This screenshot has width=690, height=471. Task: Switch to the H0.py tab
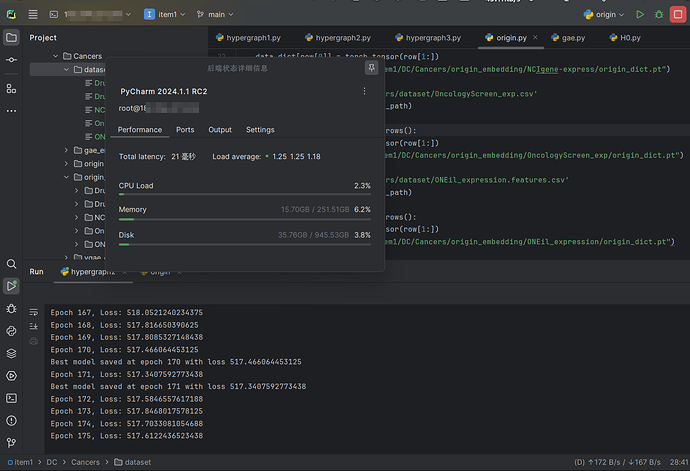pos(625,38)
